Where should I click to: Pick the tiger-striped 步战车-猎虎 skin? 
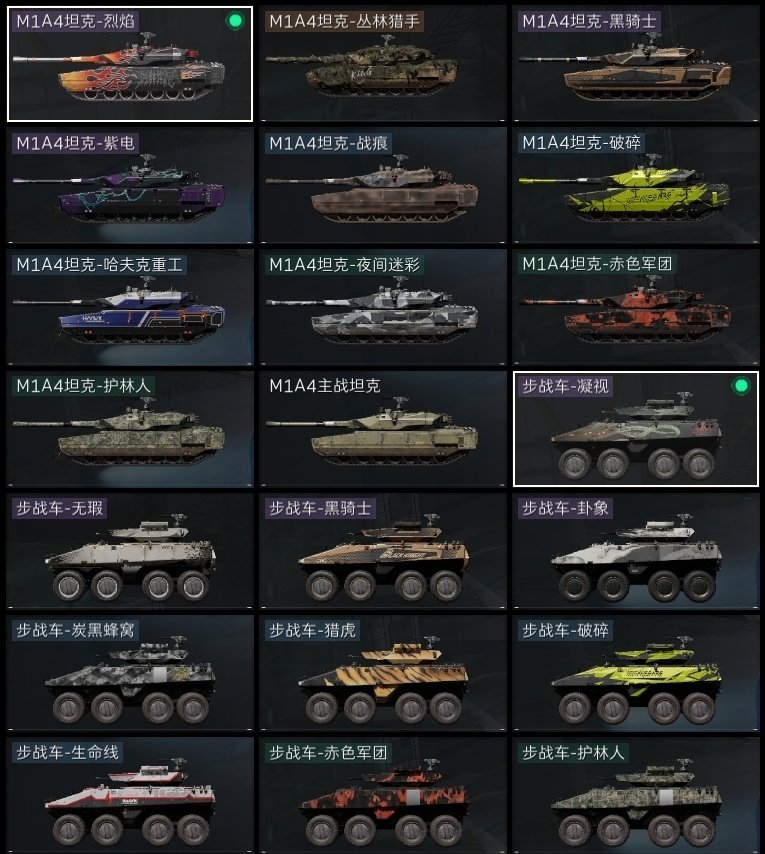tap(383, 673)
